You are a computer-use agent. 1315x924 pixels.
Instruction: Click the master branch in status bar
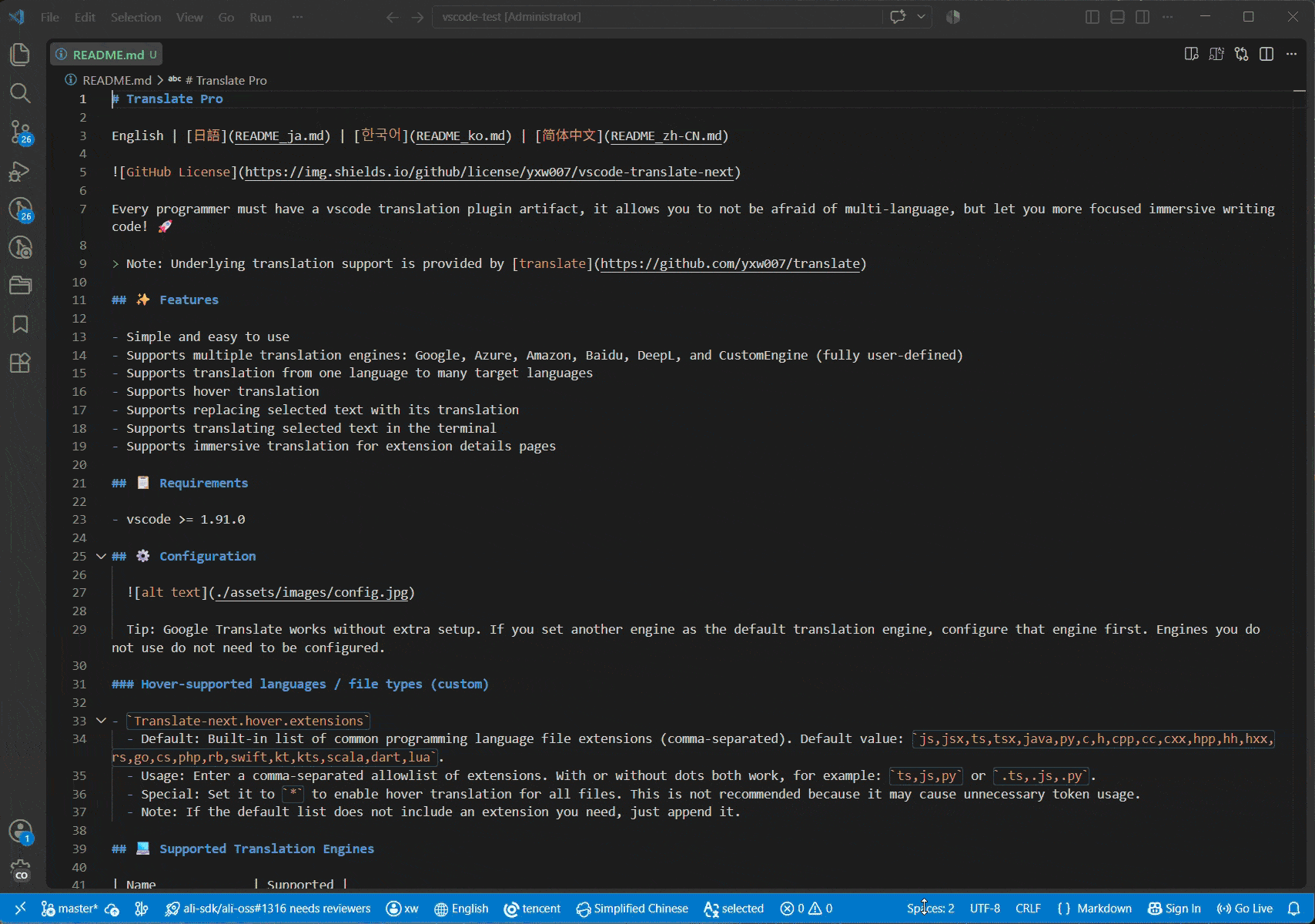(x=69, y=909)
